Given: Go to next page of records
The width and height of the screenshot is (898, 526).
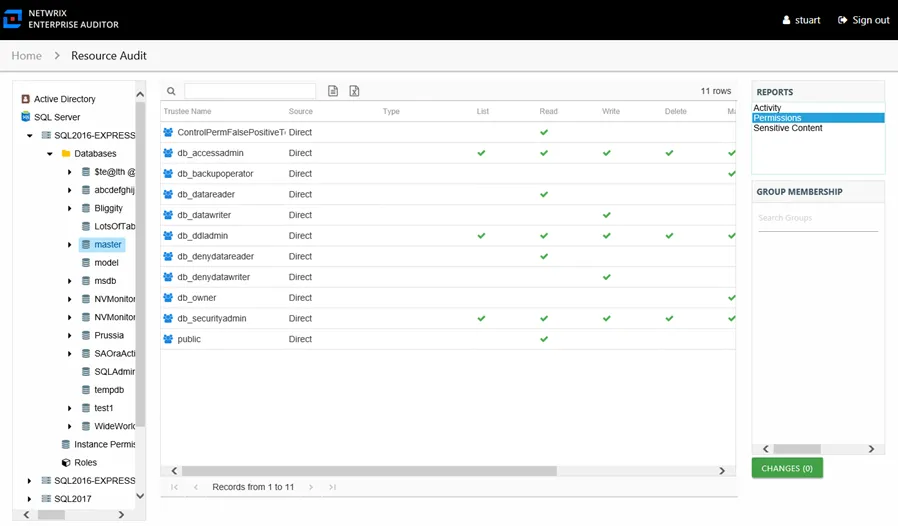Looking at the screenshot, I should [311, 487].
